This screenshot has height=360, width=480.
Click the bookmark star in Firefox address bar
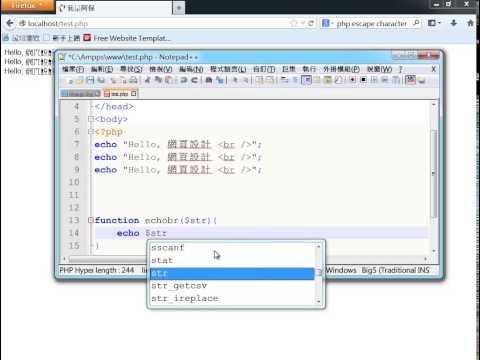point(294,23)
